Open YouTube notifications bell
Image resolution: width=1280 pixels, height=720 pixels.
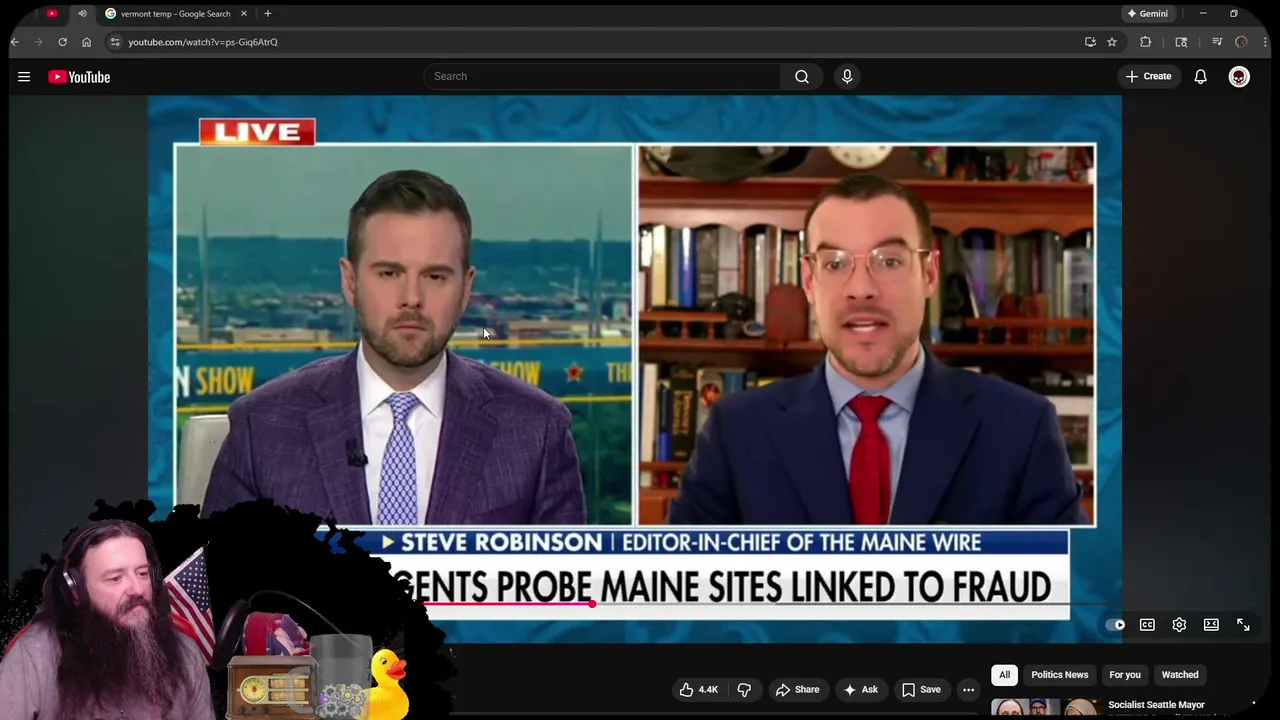point(1200,76)
